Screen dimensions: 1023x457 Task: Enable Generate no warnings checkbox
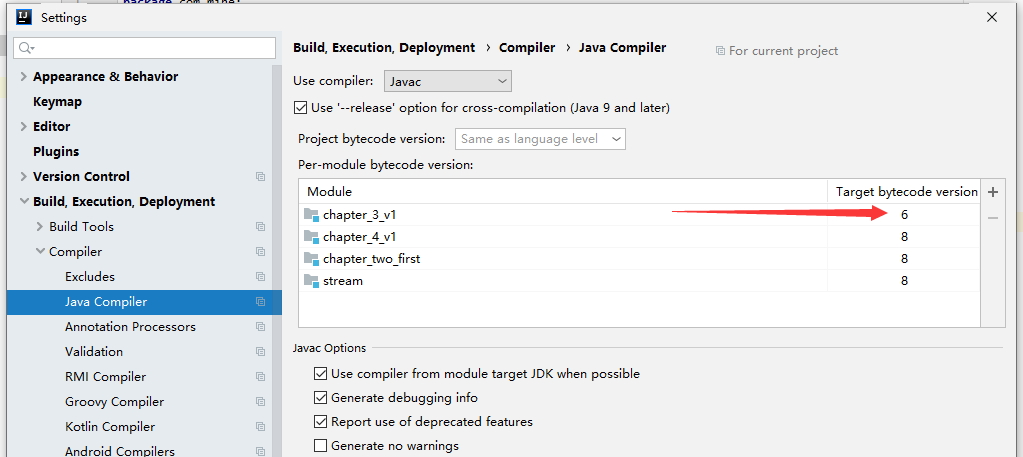(321, 446)
